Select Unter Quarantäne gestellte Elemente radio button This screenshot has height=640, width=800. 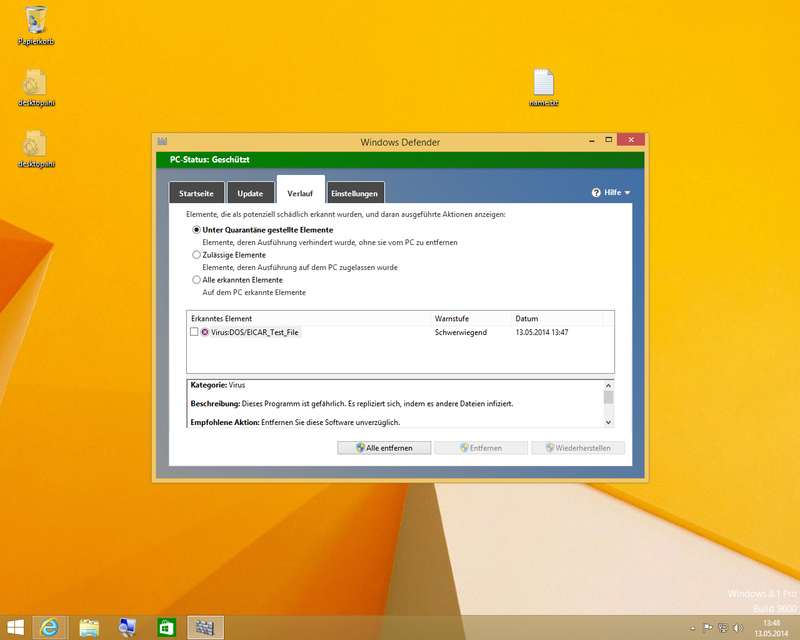tap(196, 230)
